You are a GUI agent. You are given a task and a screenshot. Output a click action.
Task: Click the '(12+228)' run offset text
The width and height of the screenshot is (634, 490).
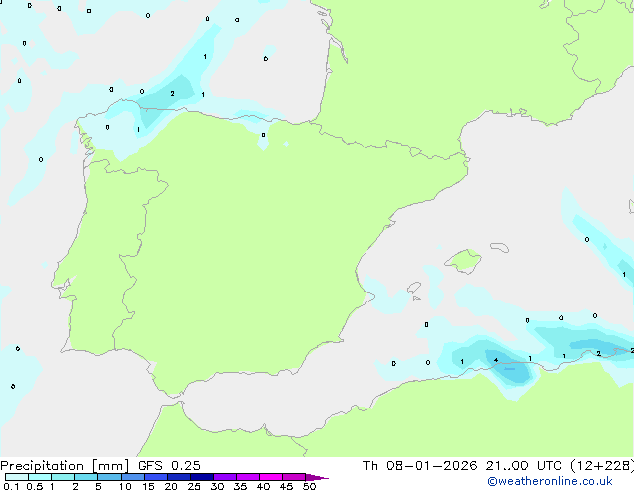pos(602,466)
